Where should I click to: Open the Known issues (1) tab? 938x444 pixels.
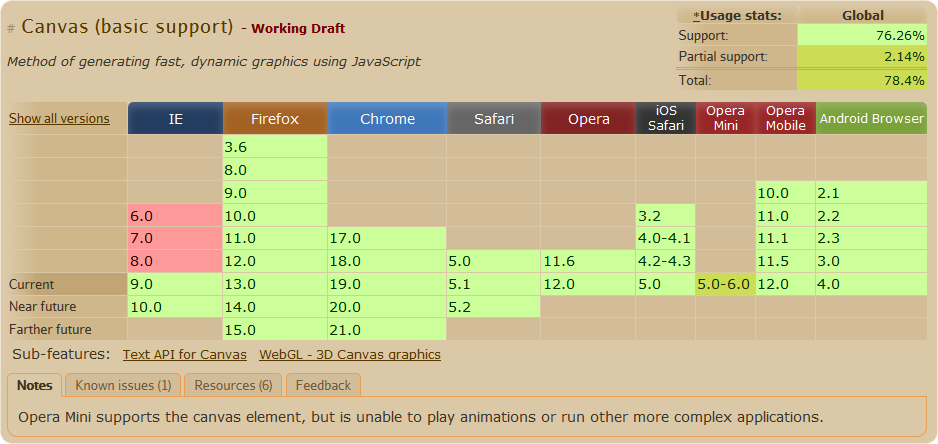tap(123, 385)
